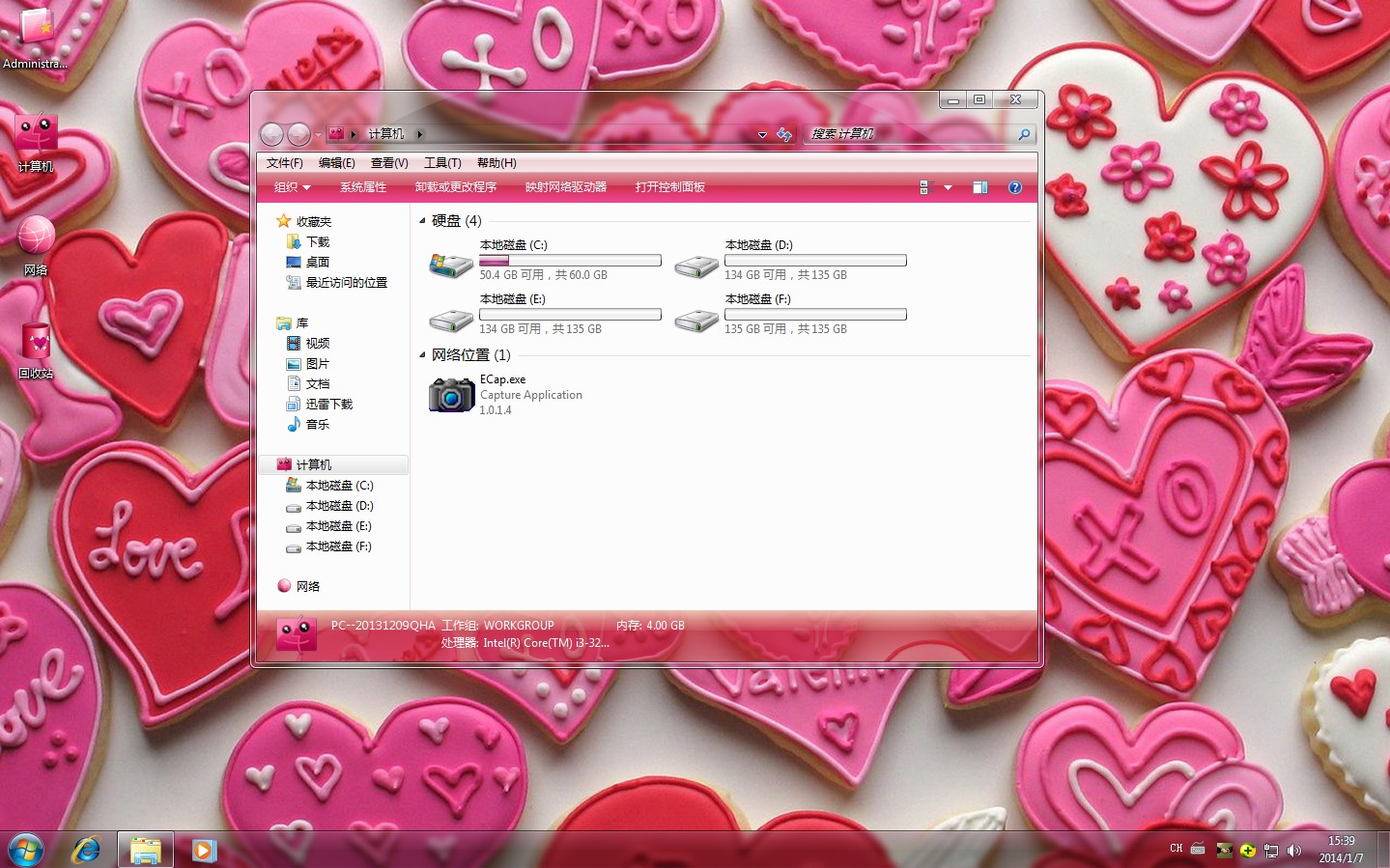Click the E: drive usage bar
This screenshot has height=868, width=1390.
point(570,315)
